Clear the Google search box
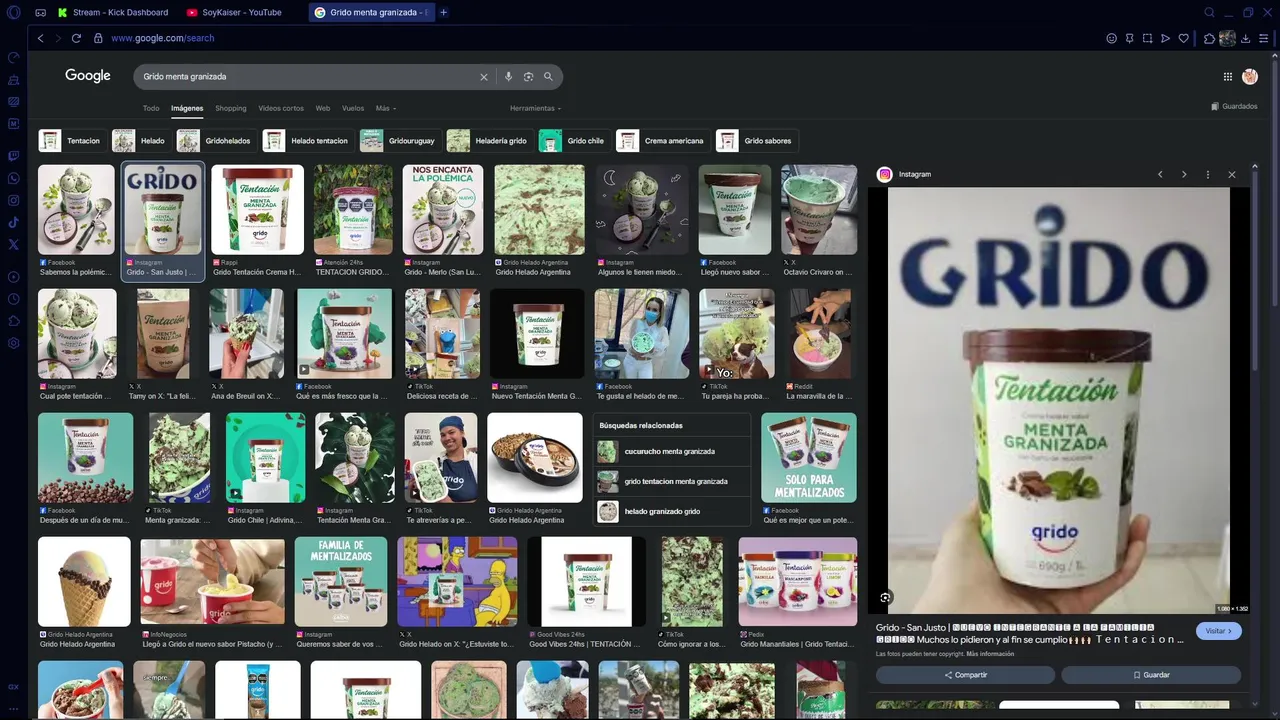 484,77
